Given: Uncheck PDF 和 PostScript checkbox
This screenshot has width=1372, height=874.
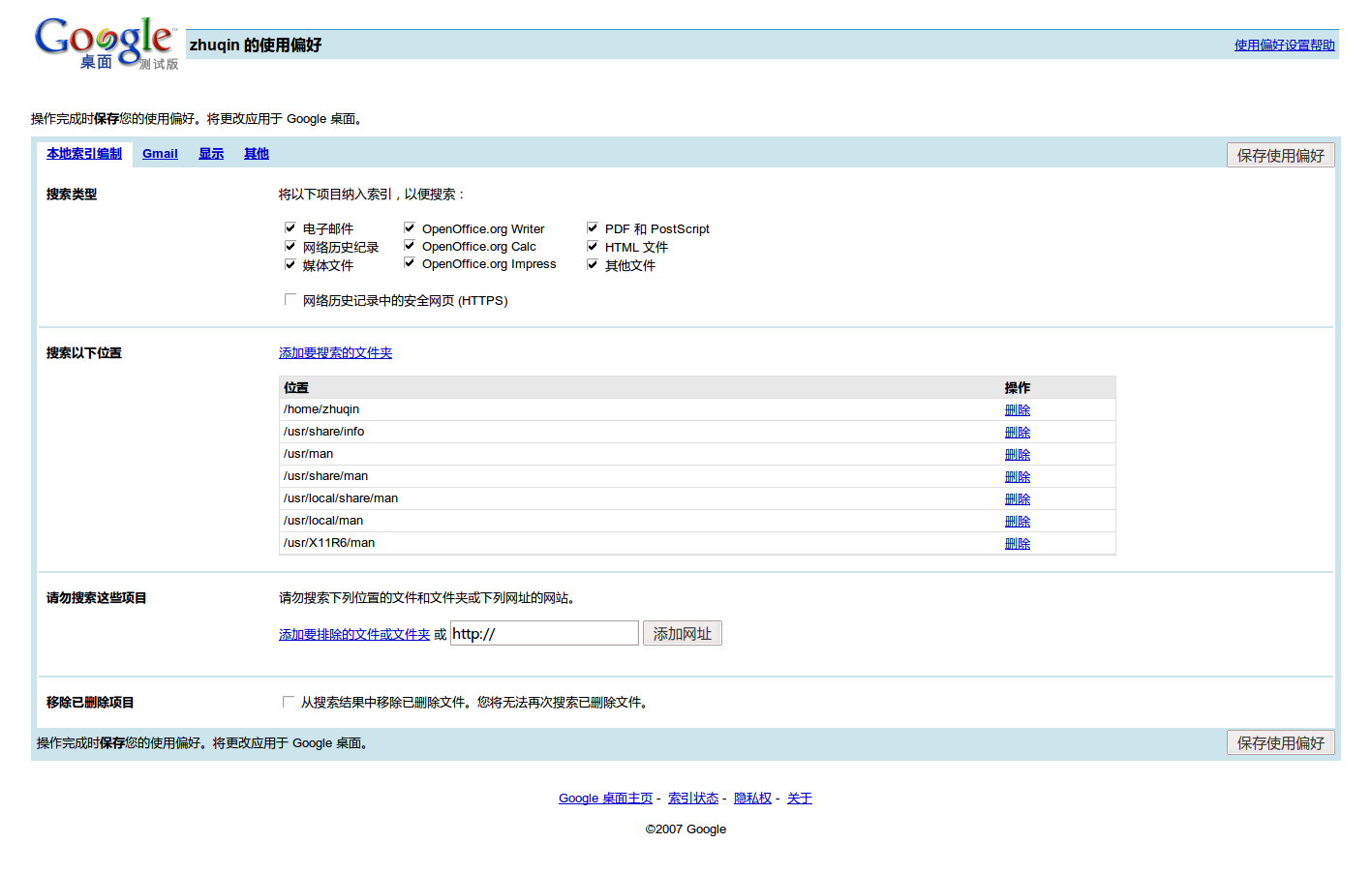Looking at the screenshot, I should 593,228.
